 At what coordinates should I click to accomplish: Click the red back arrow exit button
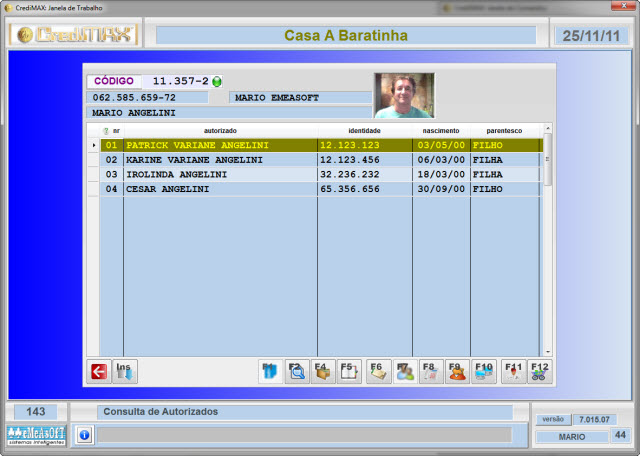pos(98,371)
